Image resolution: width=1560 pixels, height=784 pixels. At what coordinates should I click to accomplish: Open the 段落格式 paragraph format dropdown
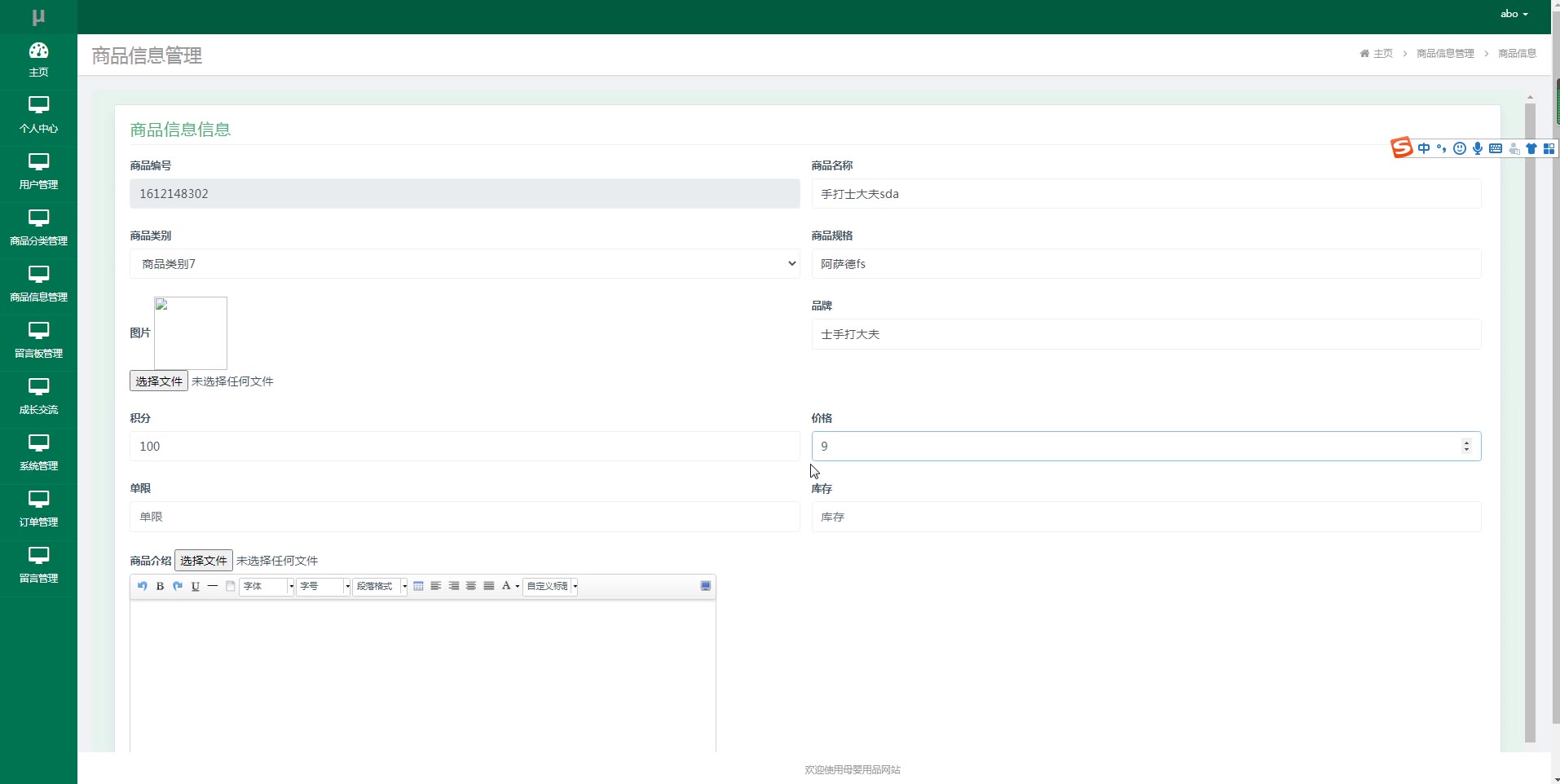(x=380, y=586)
